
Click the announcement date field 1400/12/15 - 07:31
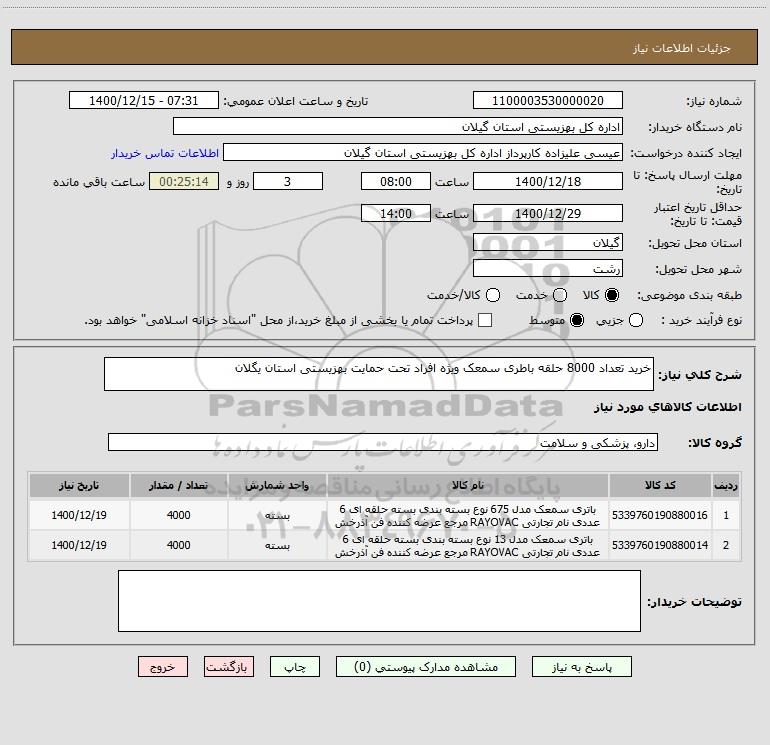(143, 100)
